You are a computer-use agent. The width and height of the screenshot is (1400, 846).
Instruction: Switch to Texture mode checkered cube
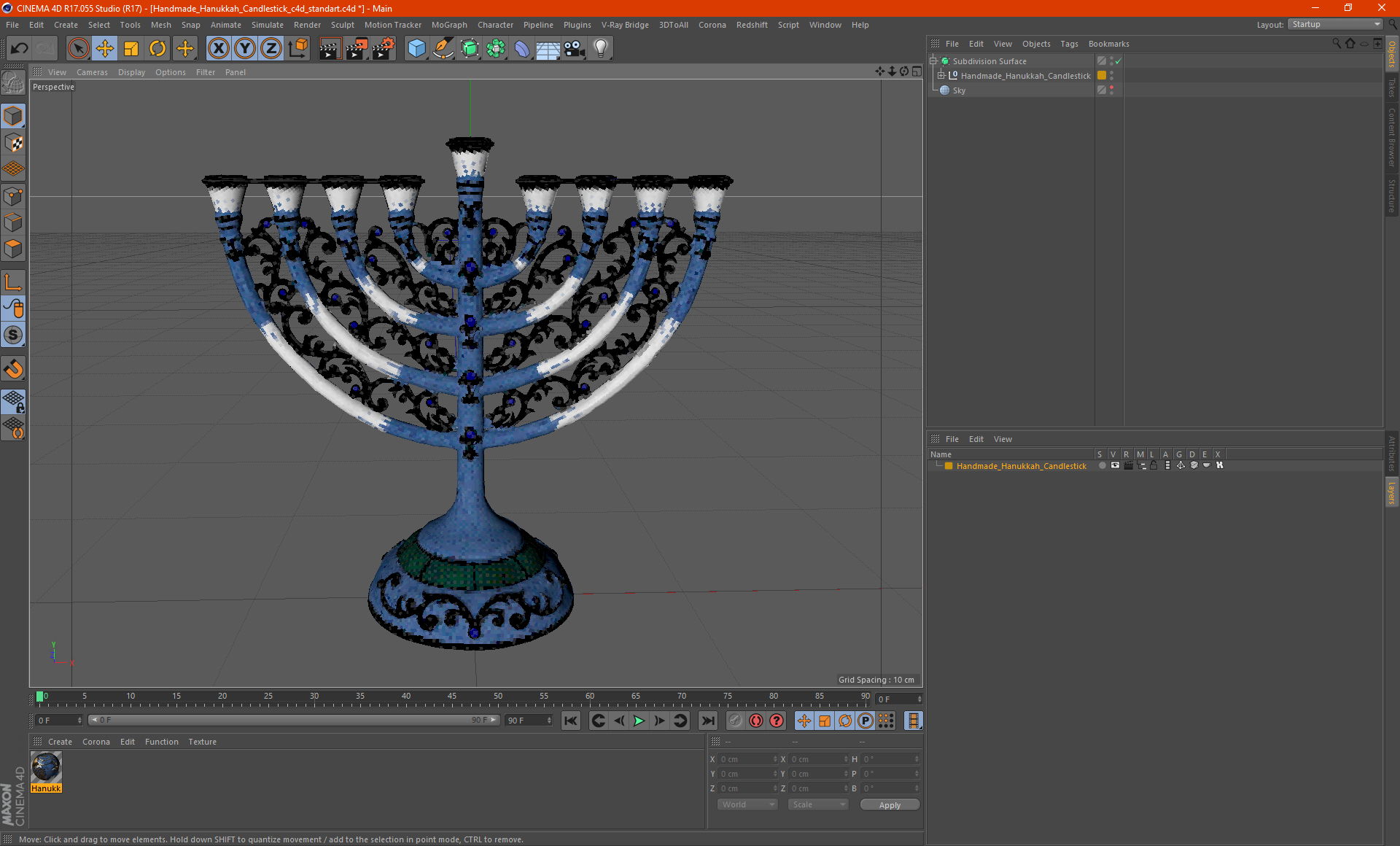click(x=13, y=143)
